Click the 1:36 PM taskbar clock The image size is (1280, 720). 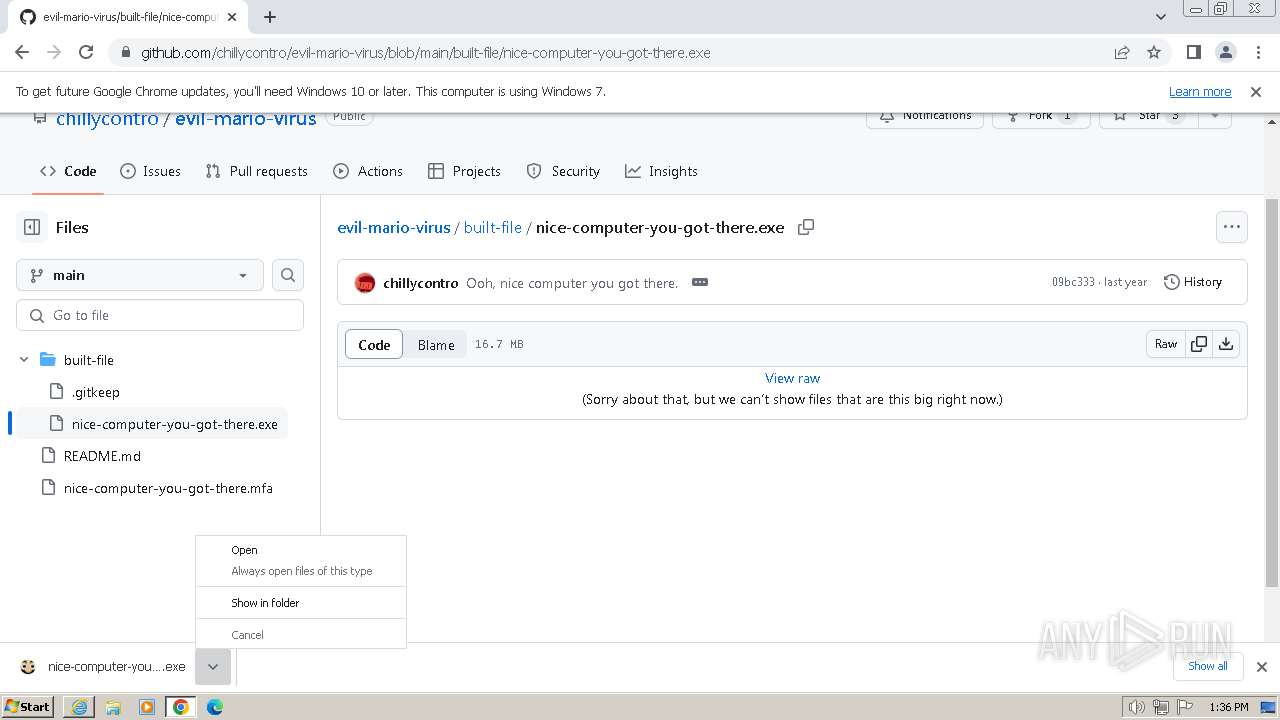point(1228,707)
